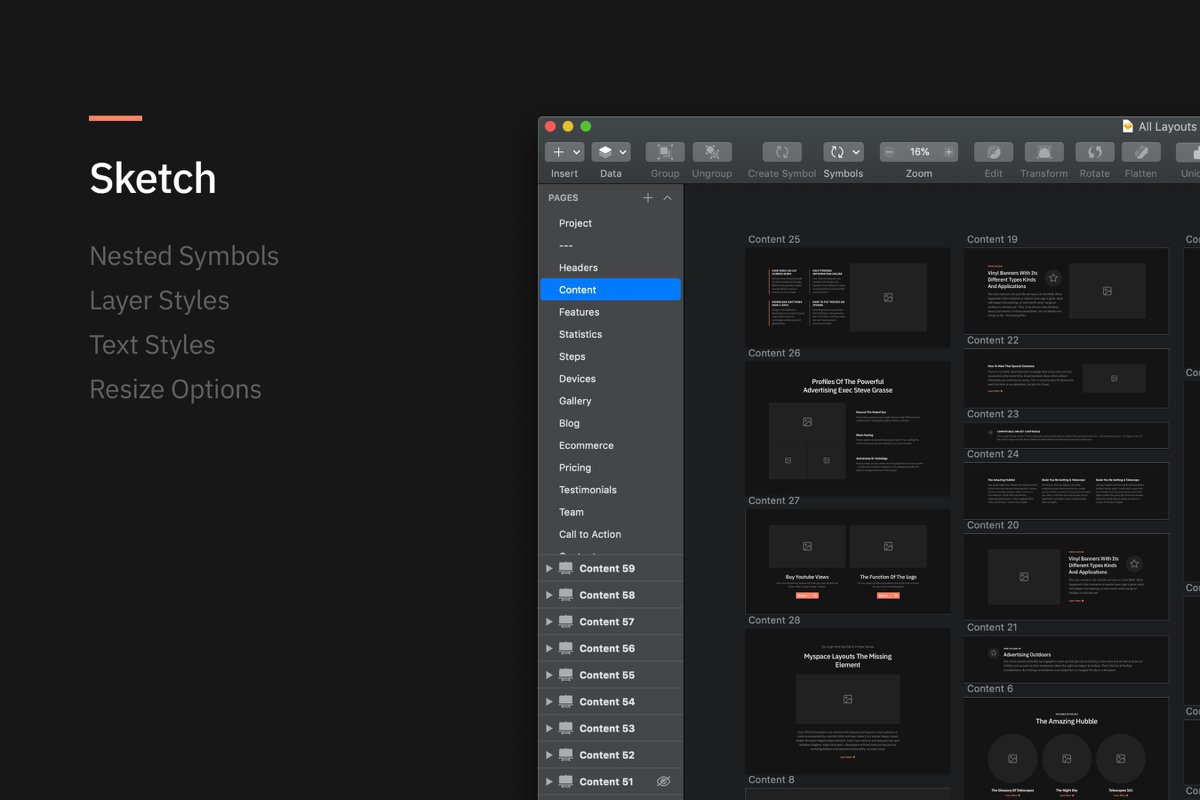Select the Features page
Screen dimensions: 1200x800
[x=611, y=312]
